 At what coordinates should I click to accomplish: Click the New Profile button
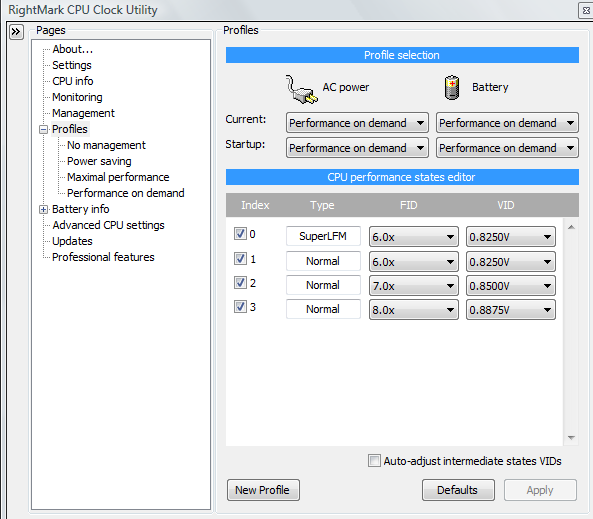[x=263, y=490]
